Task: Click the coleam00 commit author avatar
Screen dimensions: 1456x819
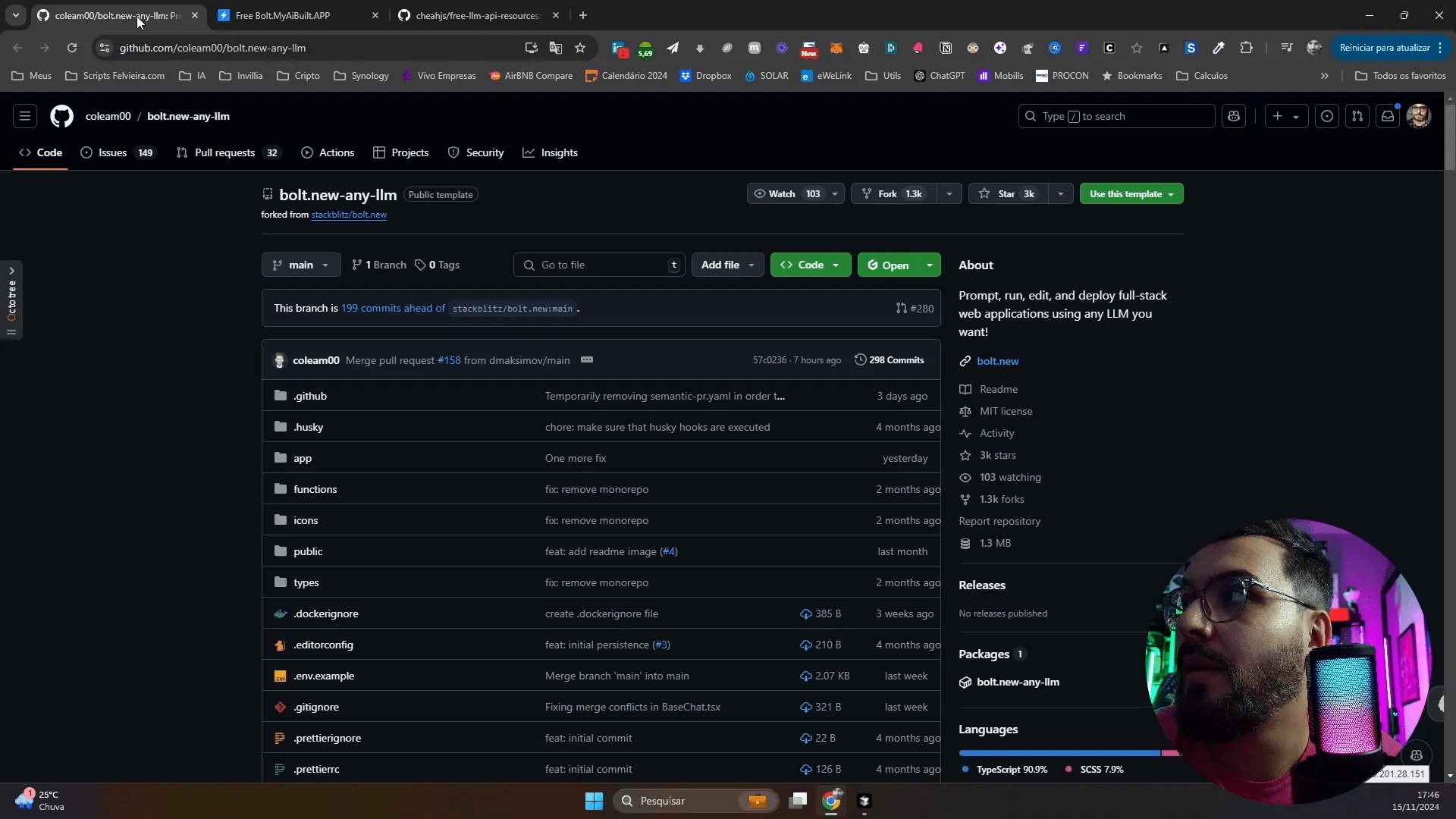Action: [x=279, y=360]
